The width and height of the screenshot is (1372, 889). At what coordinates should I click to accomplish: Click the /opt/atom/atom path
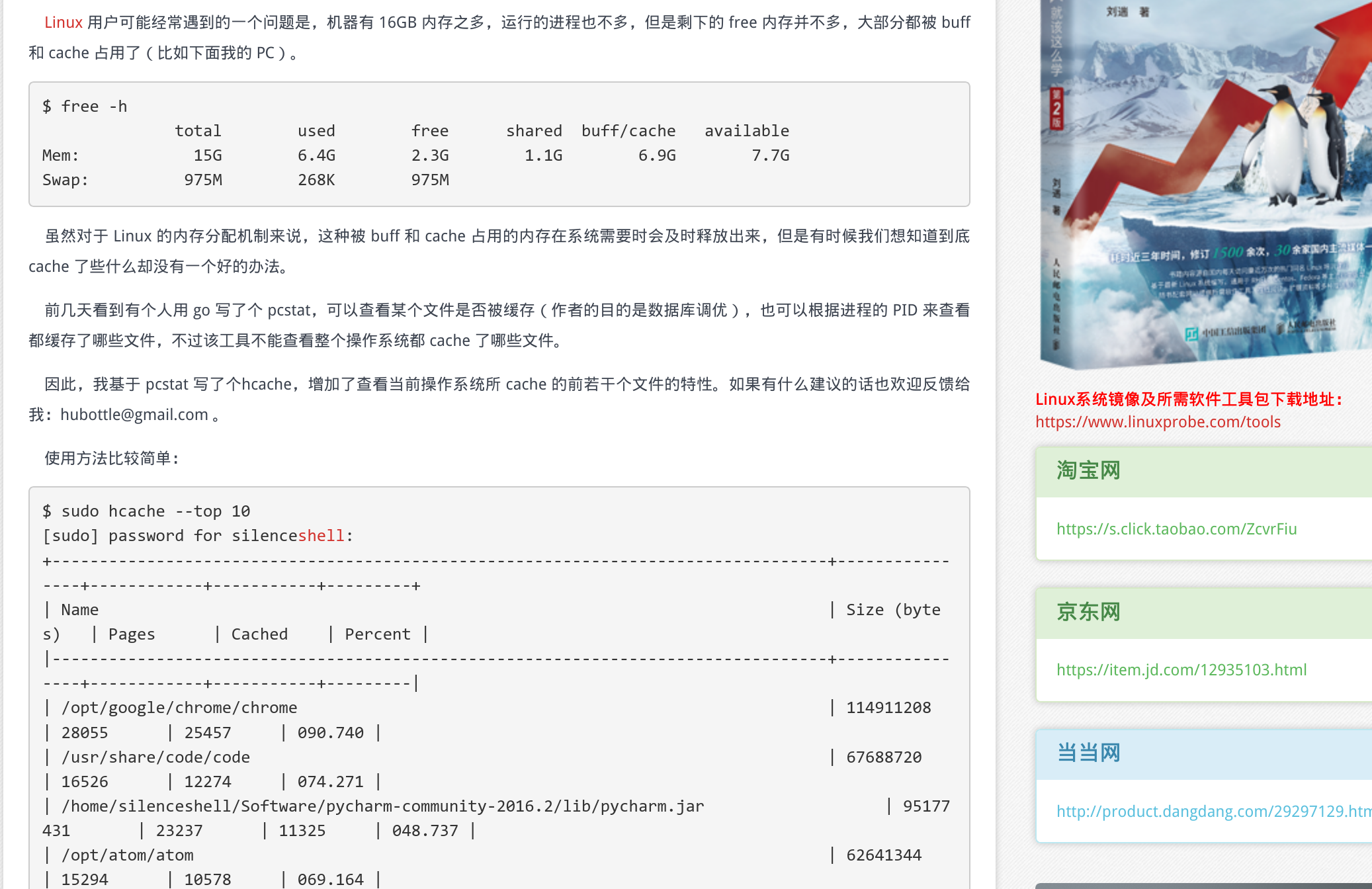(128, 855)
